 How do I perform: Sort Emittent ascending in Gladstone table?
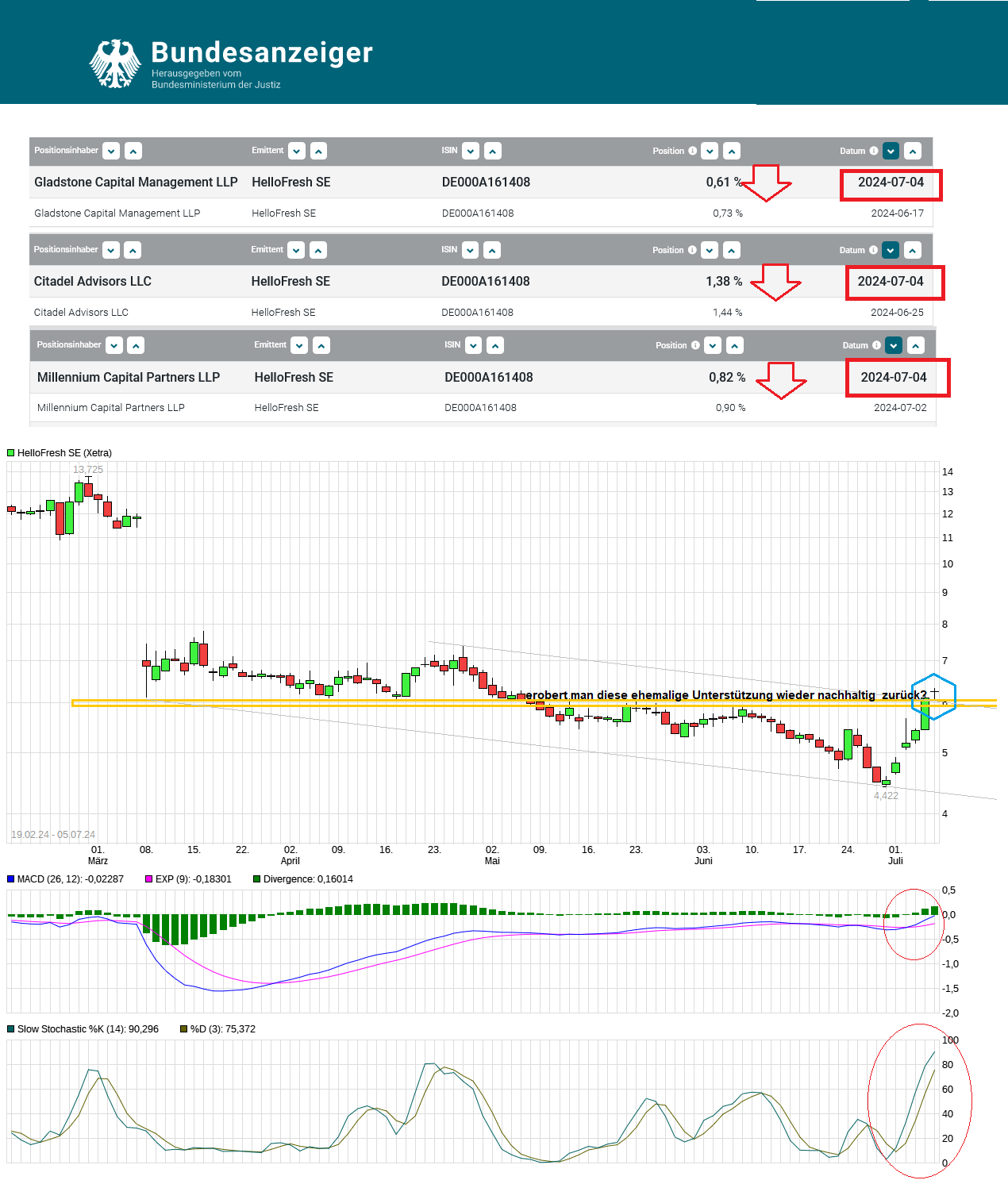click(x=318, y=151)
